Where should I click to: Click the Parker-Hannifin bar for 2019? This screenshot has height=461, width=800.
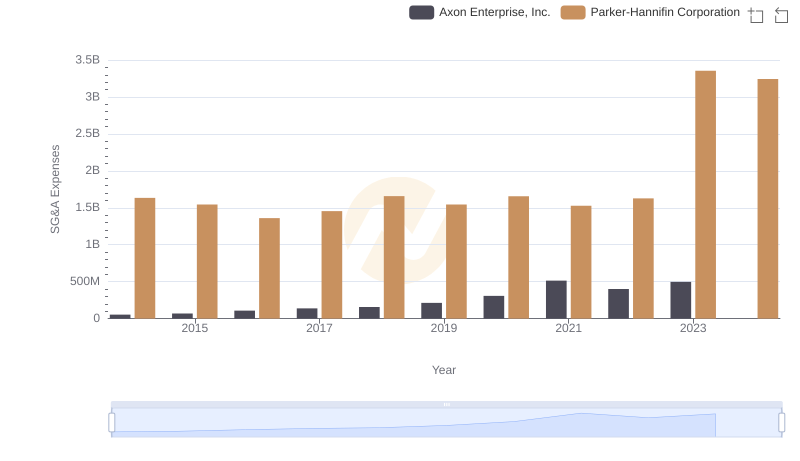click(x=456, y=262)
